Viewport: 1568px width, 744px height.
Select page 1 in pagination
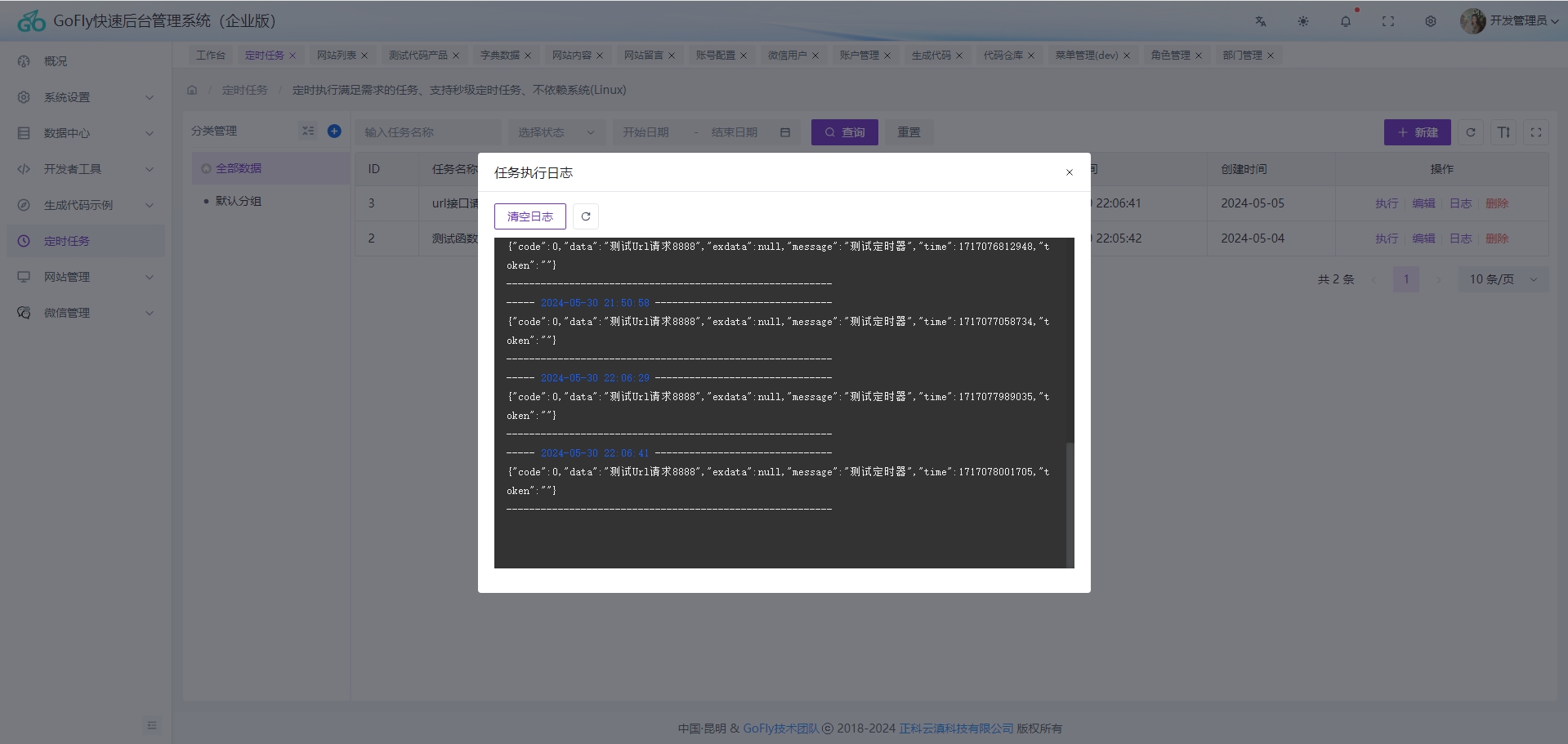1406,279
